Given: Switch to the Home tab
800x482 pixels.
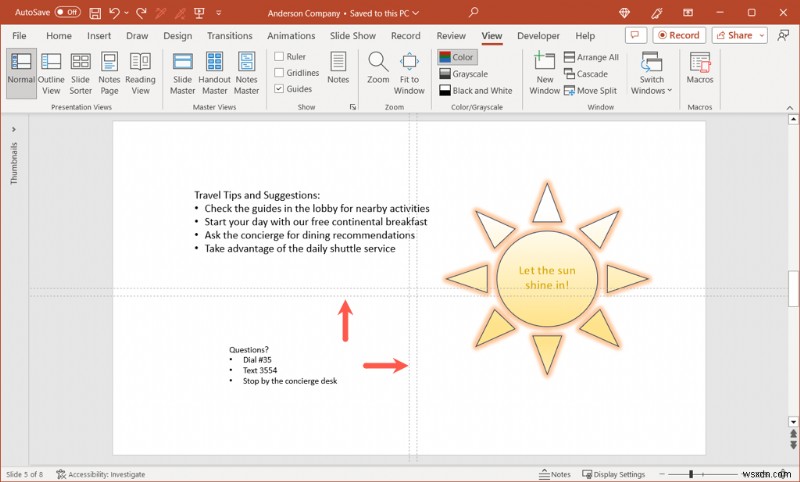Looking at the screenshot, I should click(x=59, y=36).
